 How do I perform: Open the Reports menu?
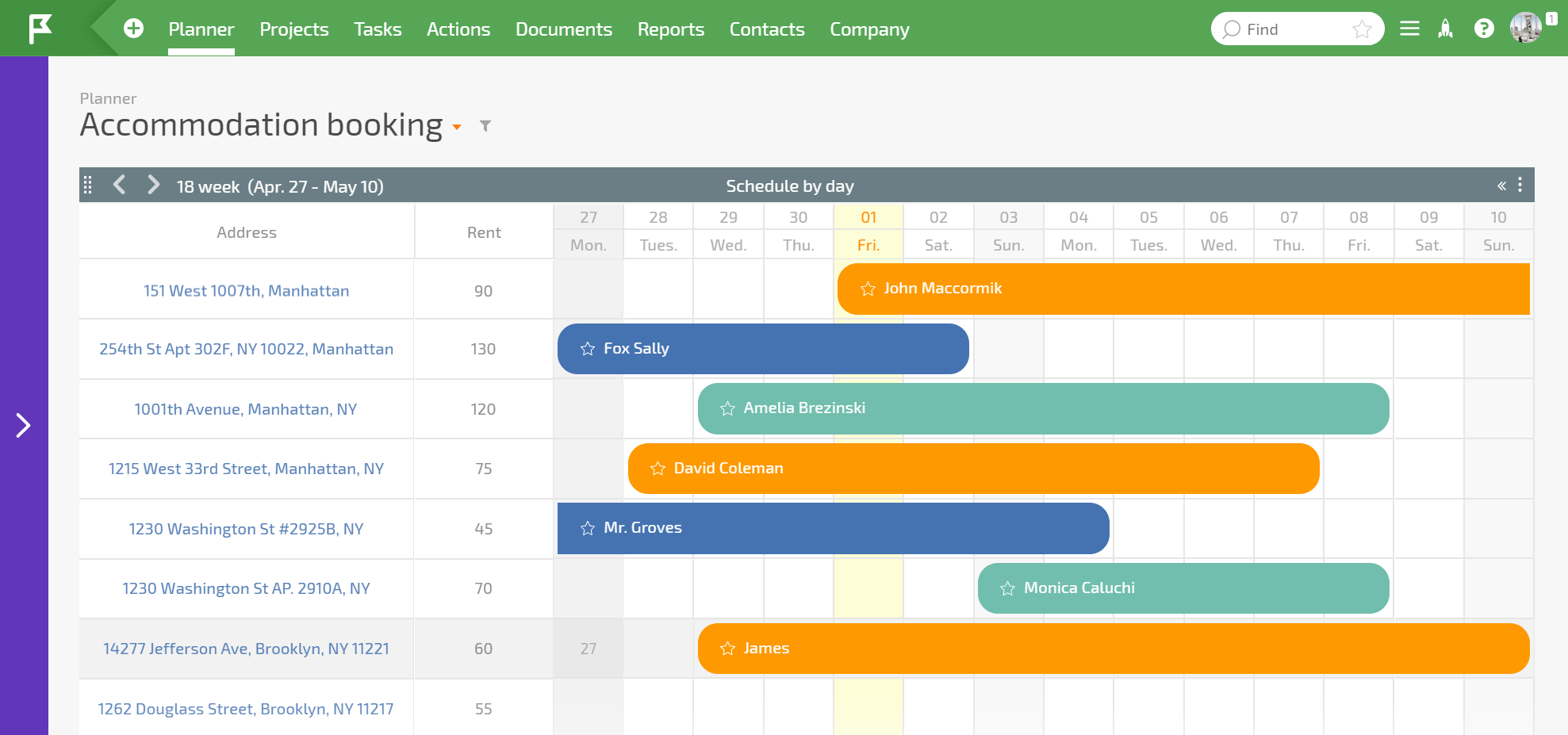click(x=671, y=29)
